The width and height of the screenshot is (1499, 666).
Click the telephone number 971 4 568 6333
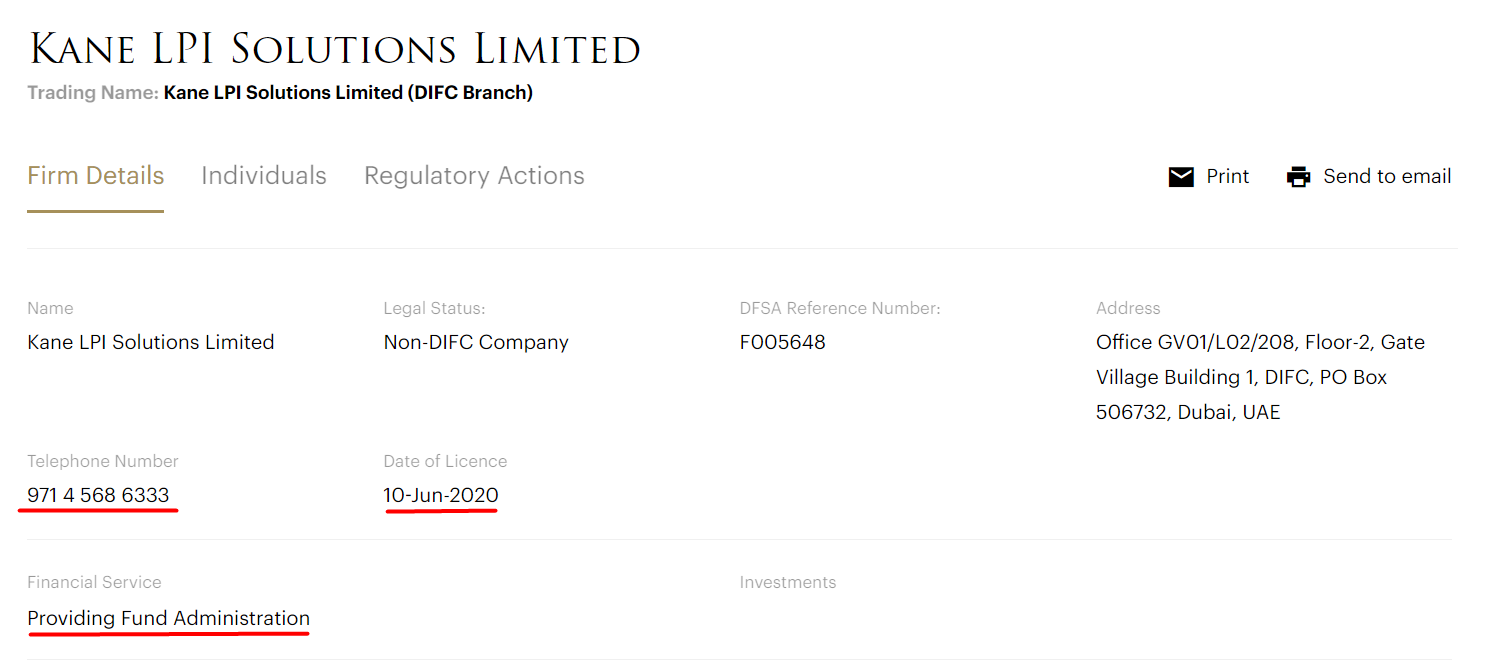click(98, 495)
